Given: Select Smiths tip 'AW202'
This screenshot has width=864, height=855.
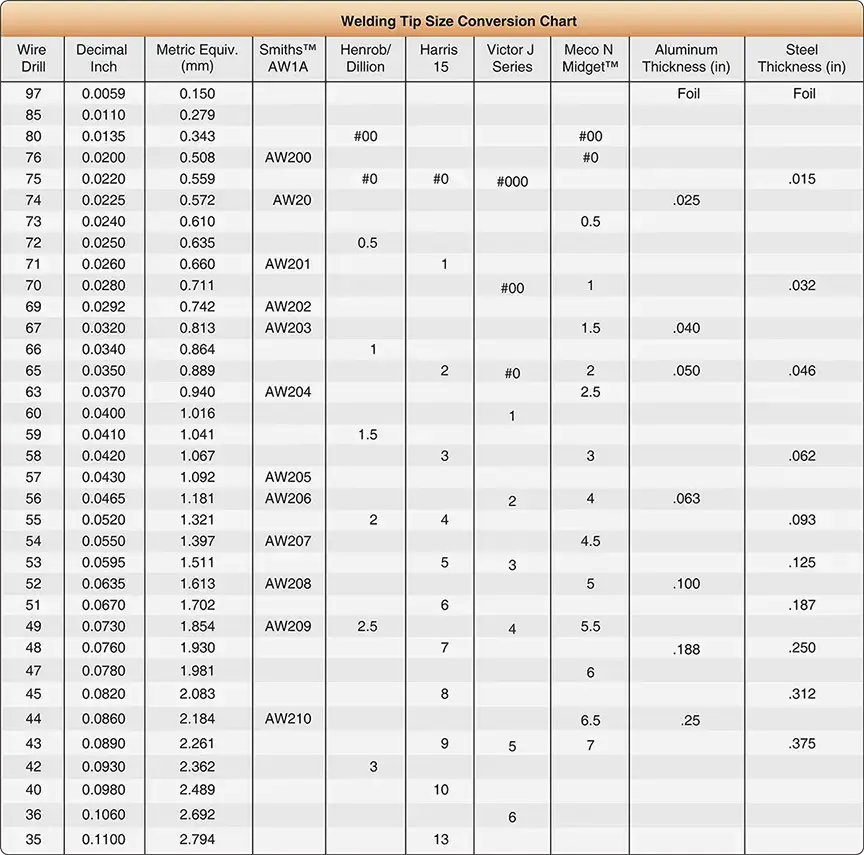Looking at the screenshot, I should pyautogui.click(x=288, y=307).
